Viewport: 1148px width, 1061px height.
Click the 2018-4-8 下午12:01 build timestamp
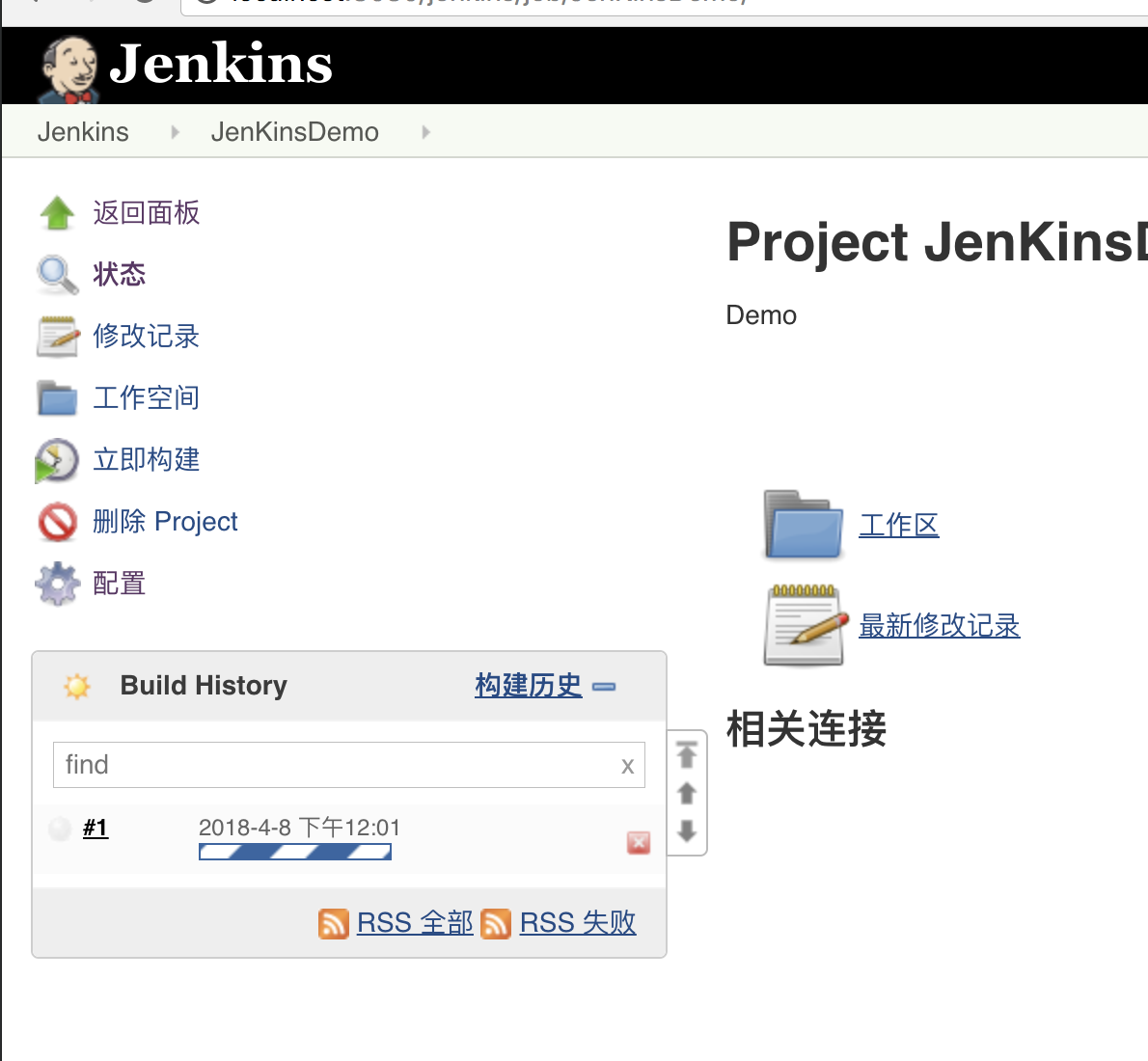pos(299,828)
